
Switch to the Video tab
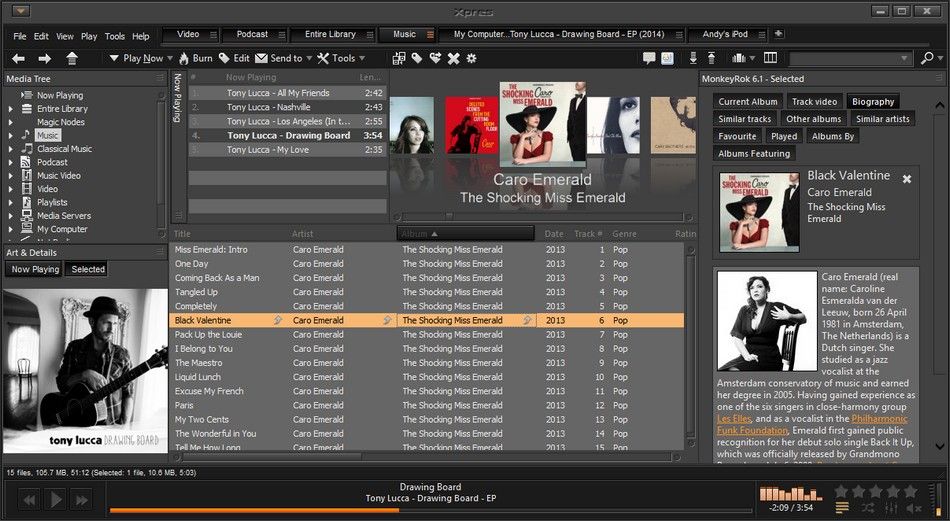(189, 35)
